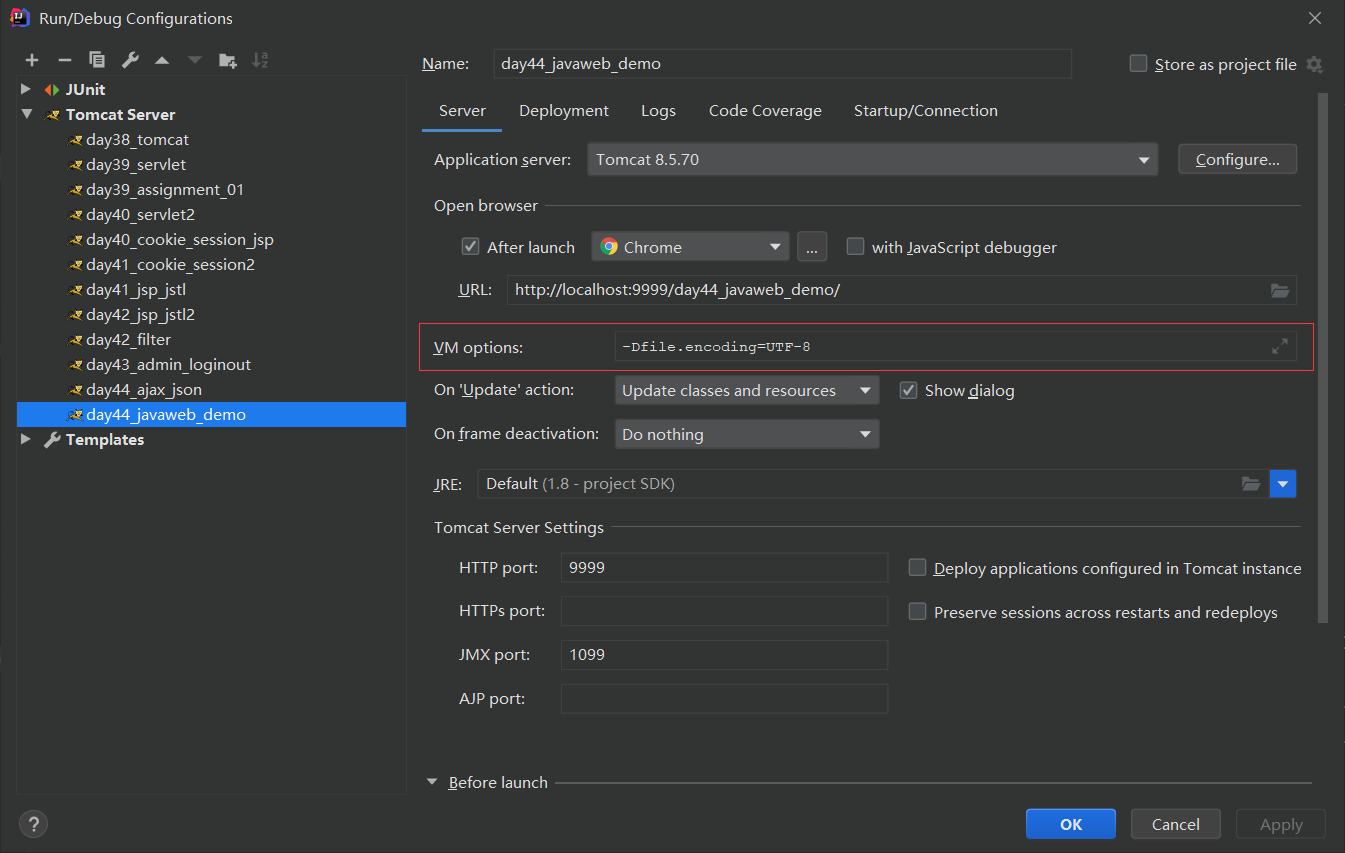This screenshot has width=1345, height=853.
Task: Click the OK button
Action: [x=1071, y=824]
